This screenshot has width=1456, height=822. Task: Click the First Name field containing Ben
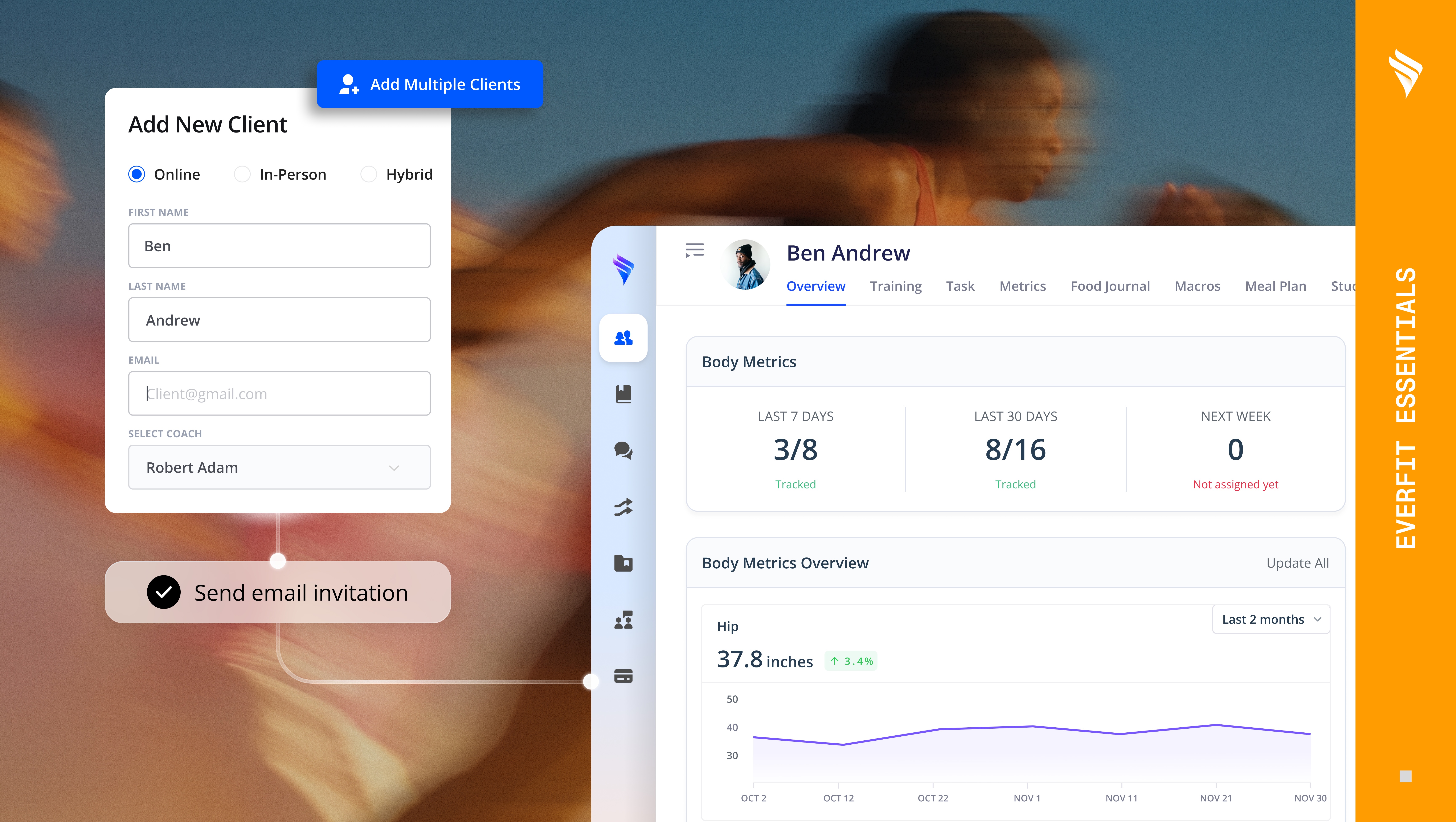[x=279, y=246]
